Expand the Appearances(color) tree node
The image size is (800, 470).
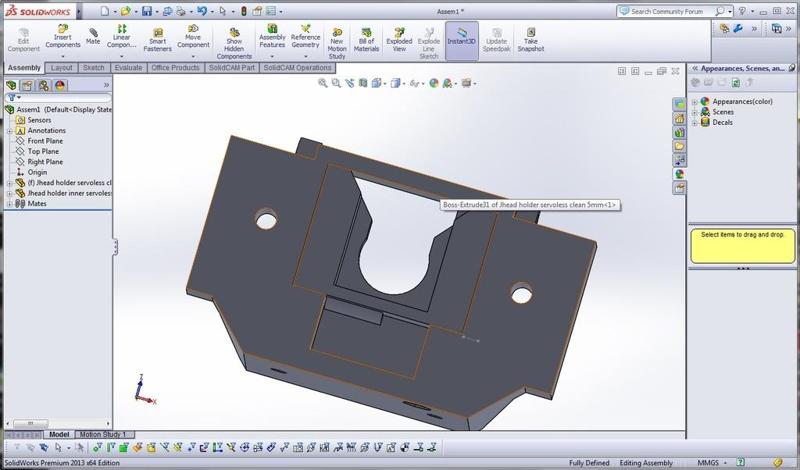coord(694,102)
